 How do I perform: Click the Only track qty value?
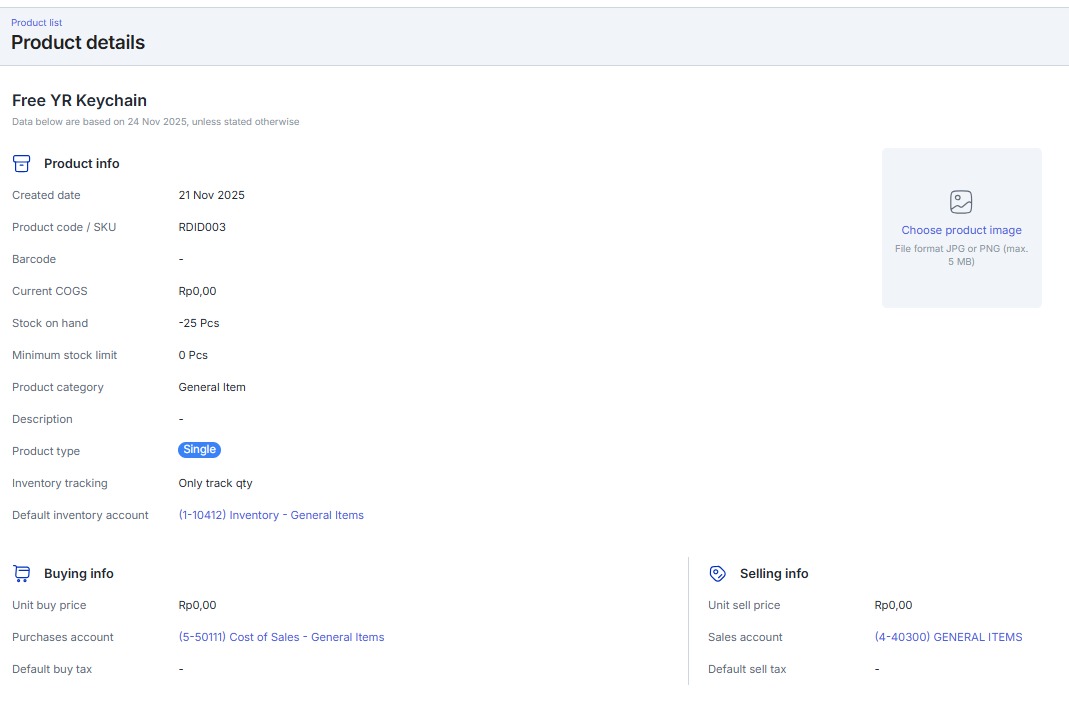(215, 484)
